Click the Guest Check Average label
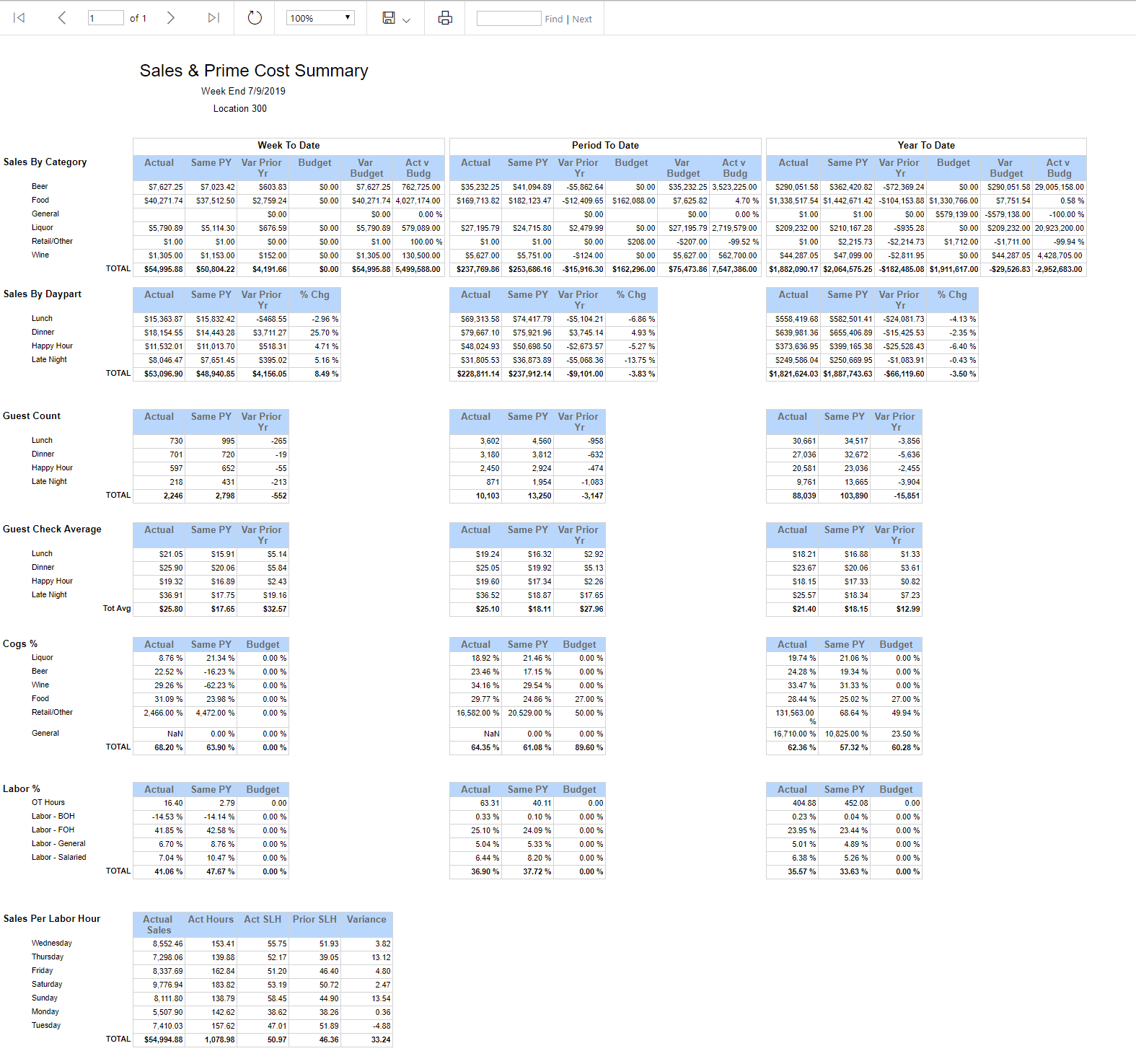Screen dimensions: 1136x1064 pos(52,529)
